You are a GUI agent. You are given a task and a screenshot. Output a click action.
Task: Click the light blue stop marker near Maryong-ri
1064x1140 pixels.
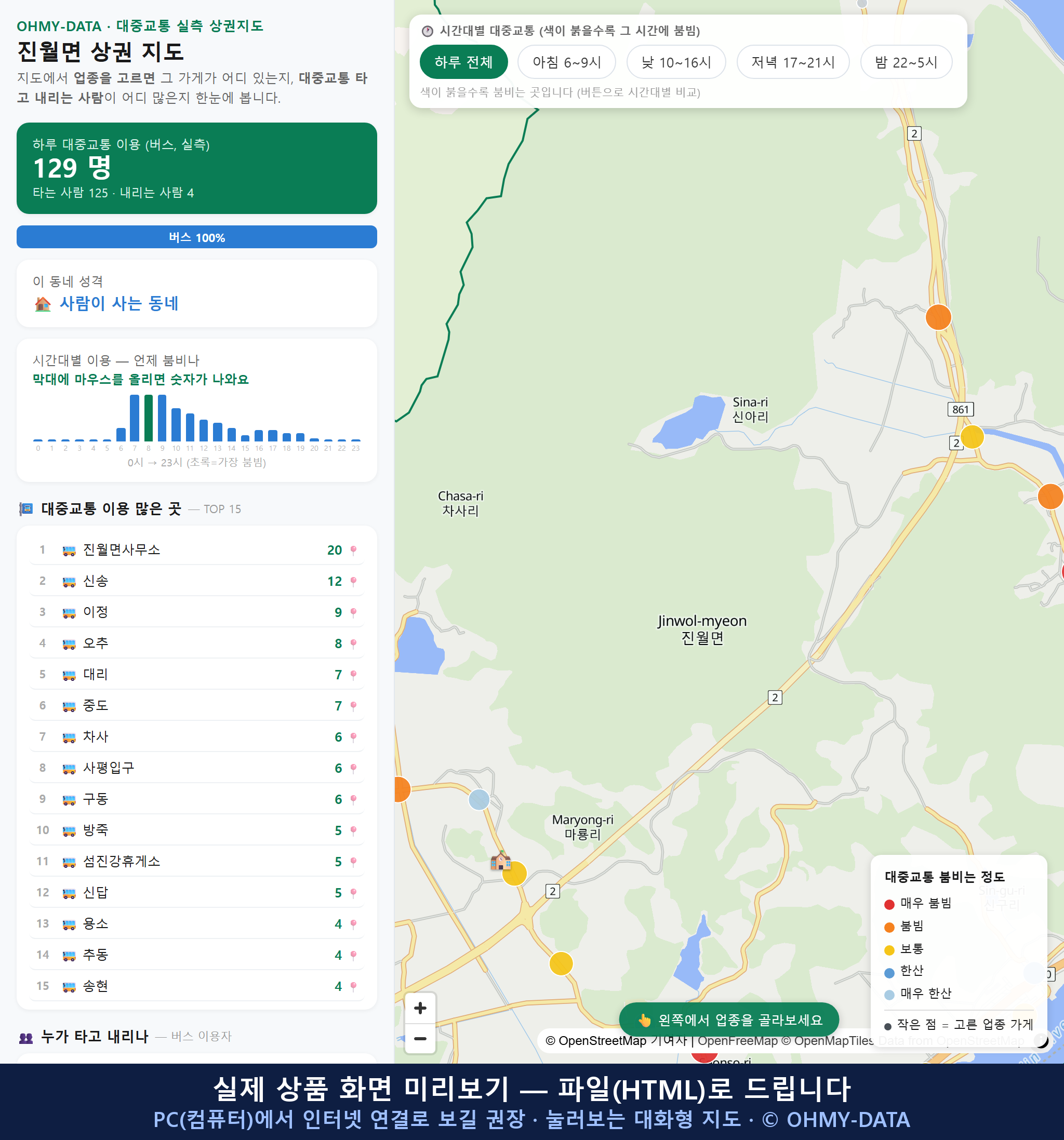479,799
